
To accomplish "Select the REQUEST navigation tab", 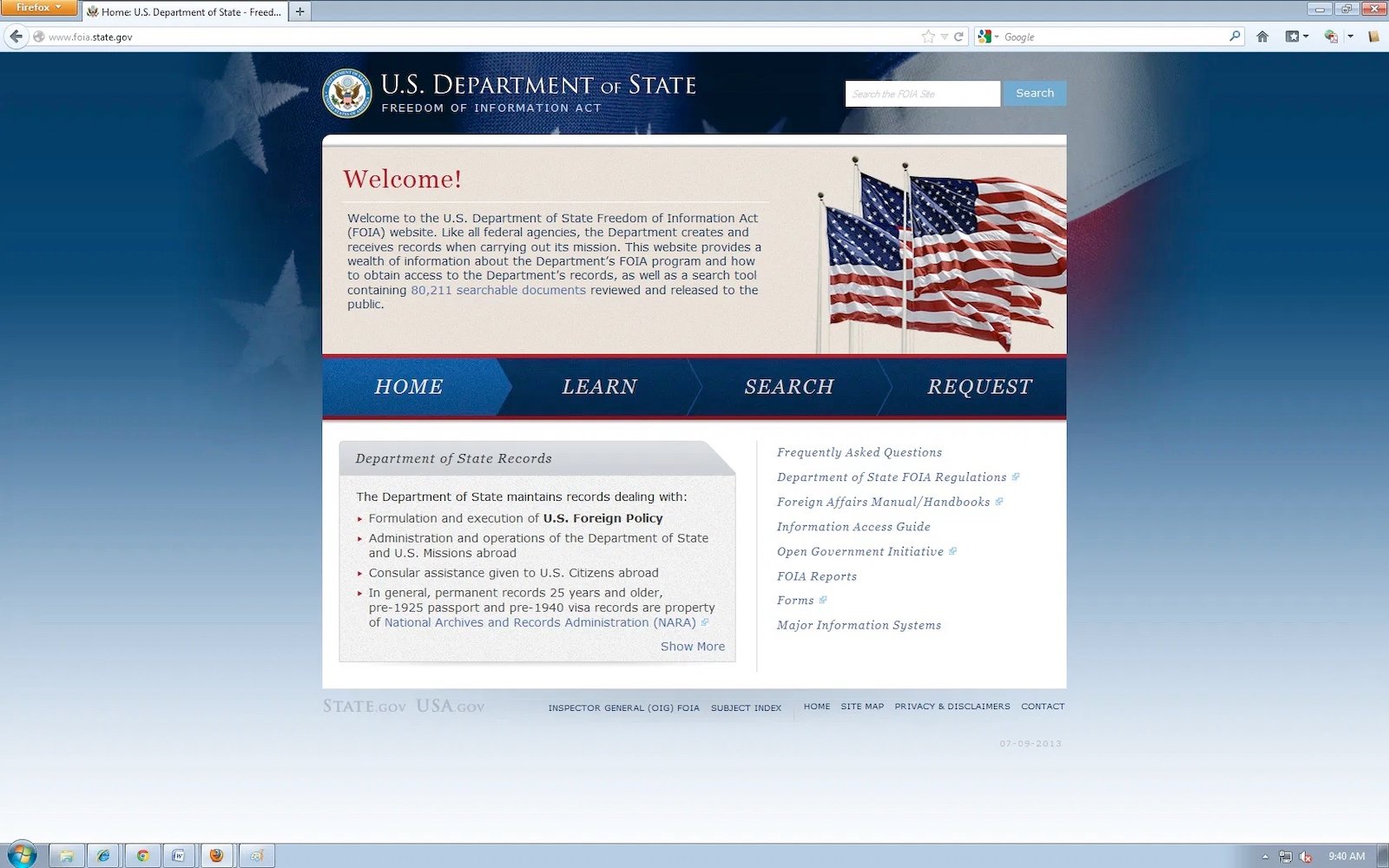I will click(979, 387).
